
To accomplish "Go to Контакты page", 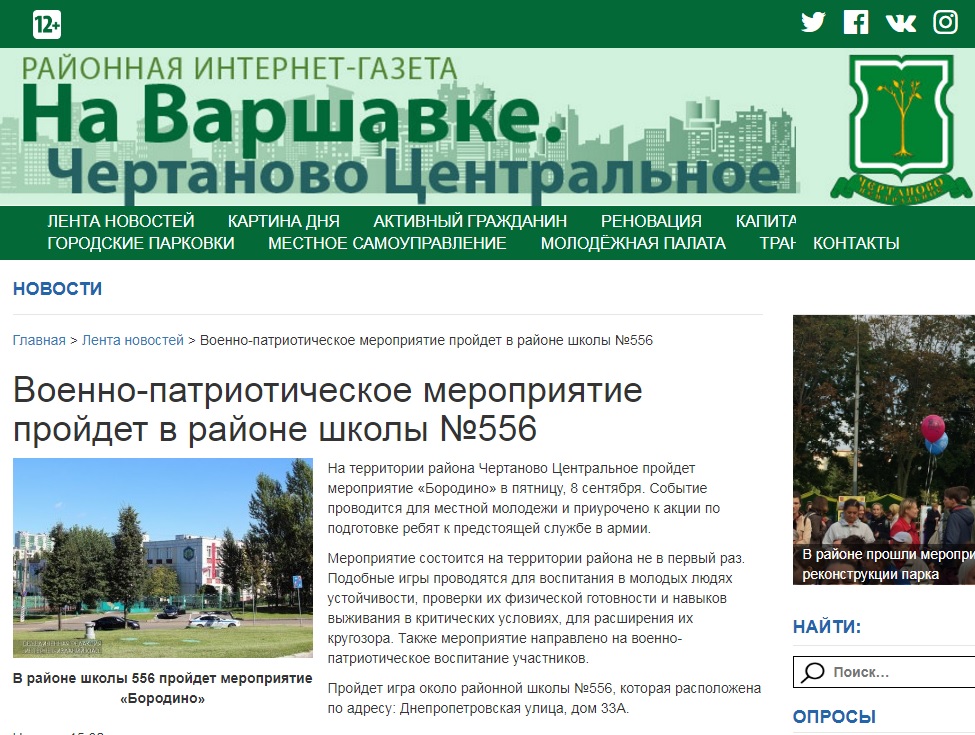I will pyautogui.click(x=856, y=243).
